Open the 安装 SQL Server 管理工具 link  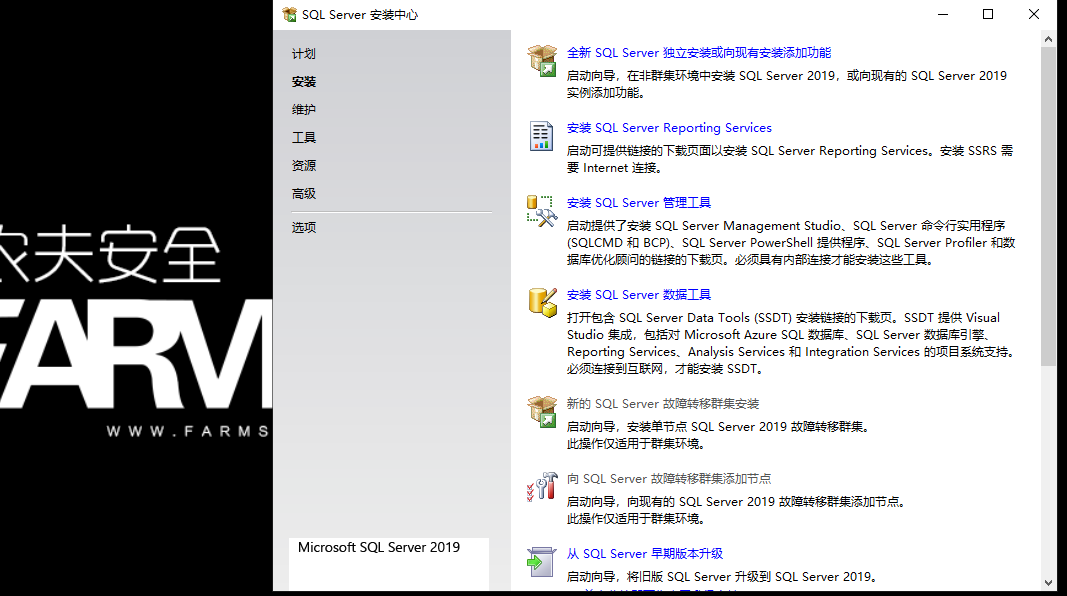point(638,202)
